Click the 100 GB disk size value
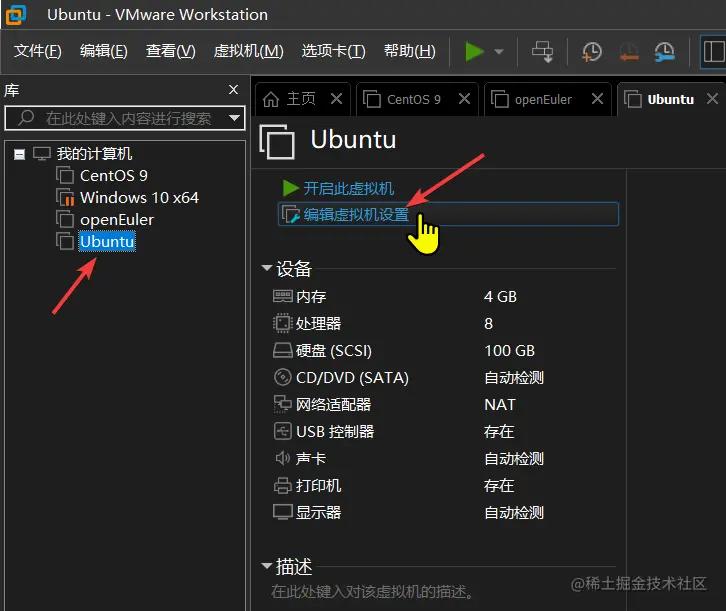 pos(510,351)
